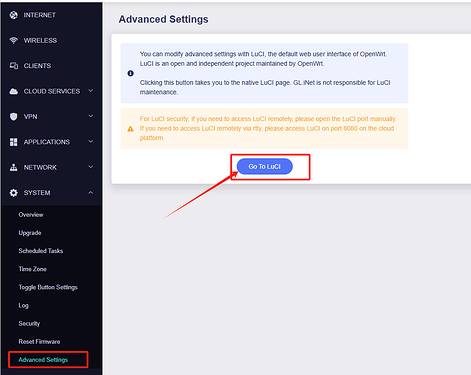
Task: Select Toggle Button Settings in sidebar
Action: 48,287
